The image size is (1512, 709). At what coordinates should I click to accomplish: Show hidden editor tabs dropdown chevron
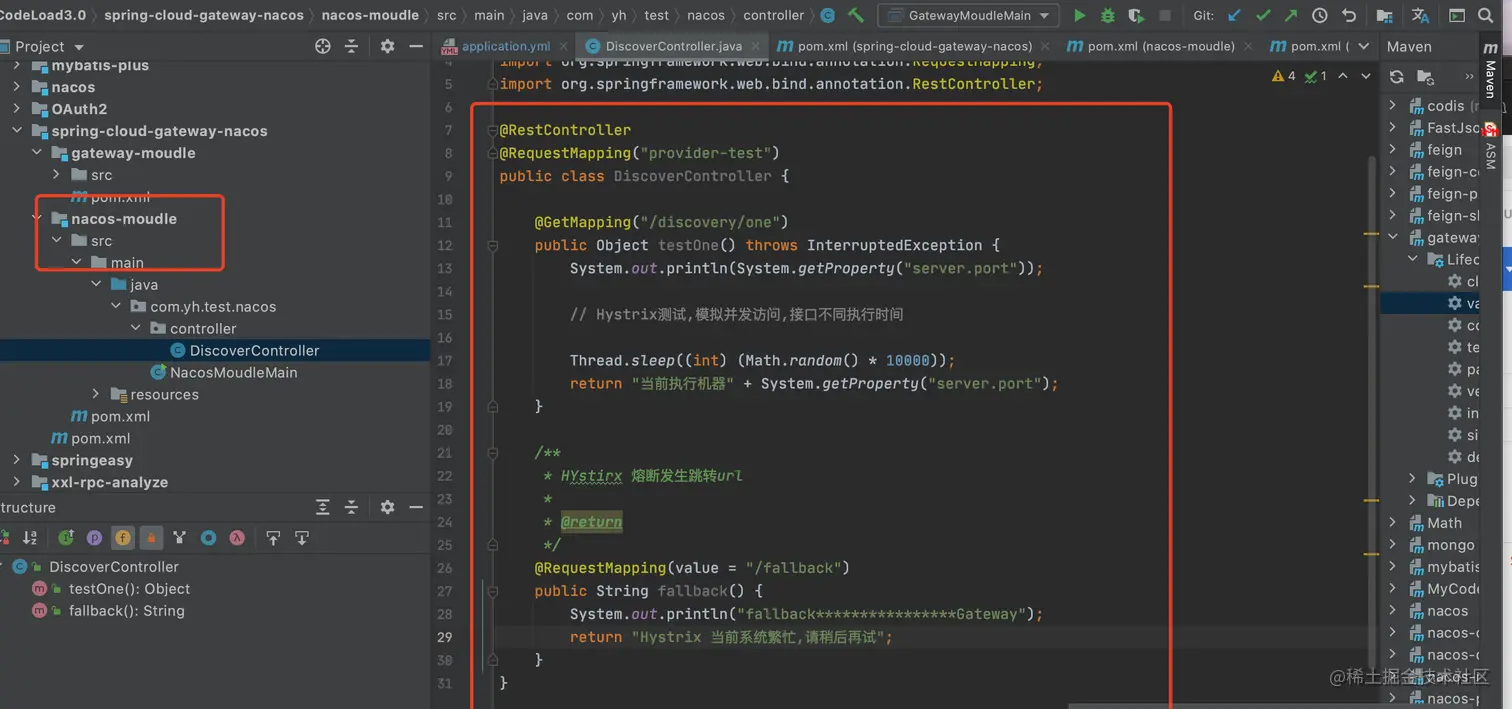click(1364, 46)
